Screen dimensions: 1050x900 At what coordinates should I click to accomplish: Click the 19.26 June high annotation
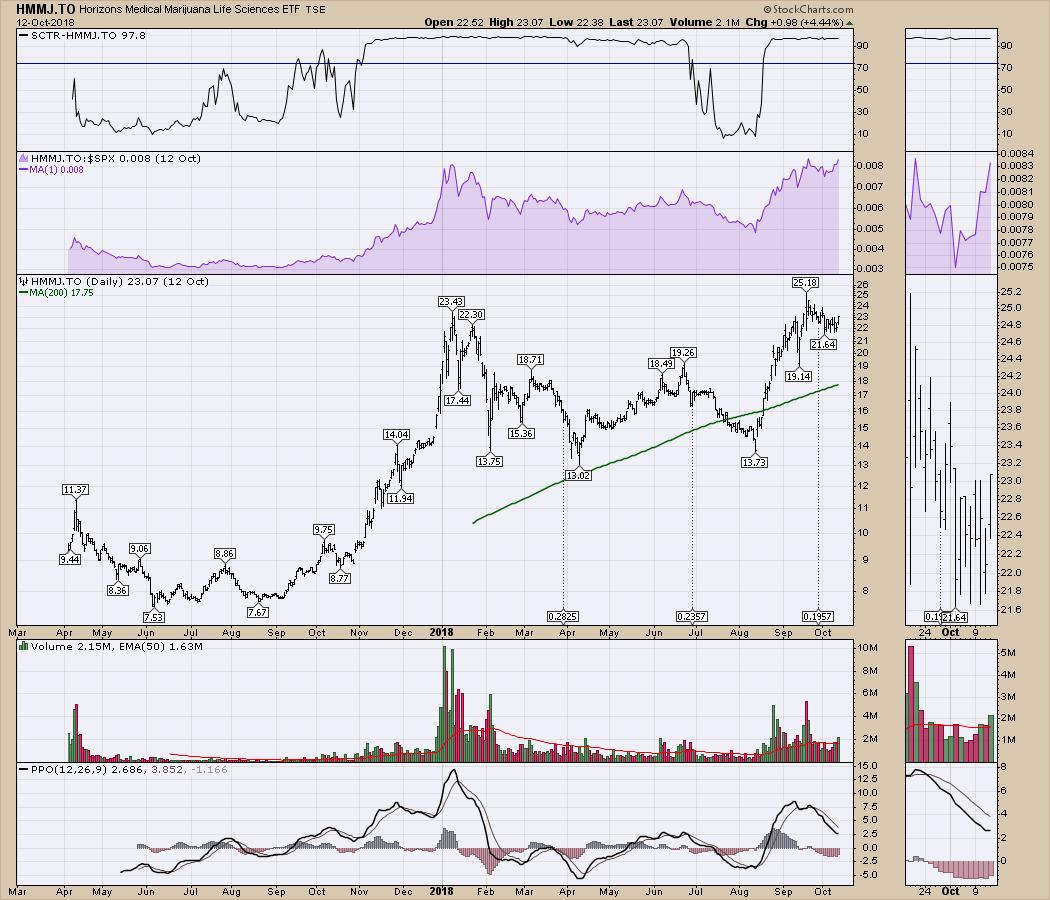point(683,352)
